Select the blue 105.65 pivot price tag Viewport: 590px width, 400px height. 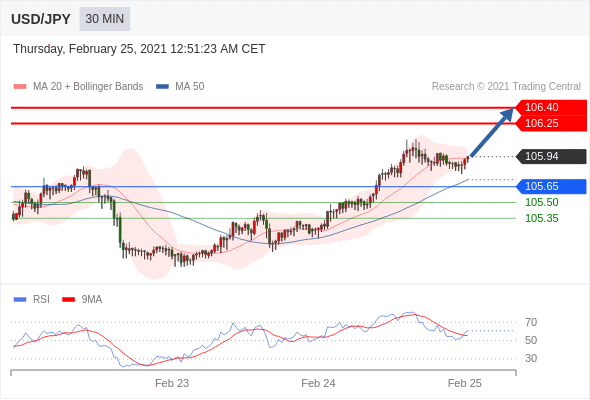551,186
